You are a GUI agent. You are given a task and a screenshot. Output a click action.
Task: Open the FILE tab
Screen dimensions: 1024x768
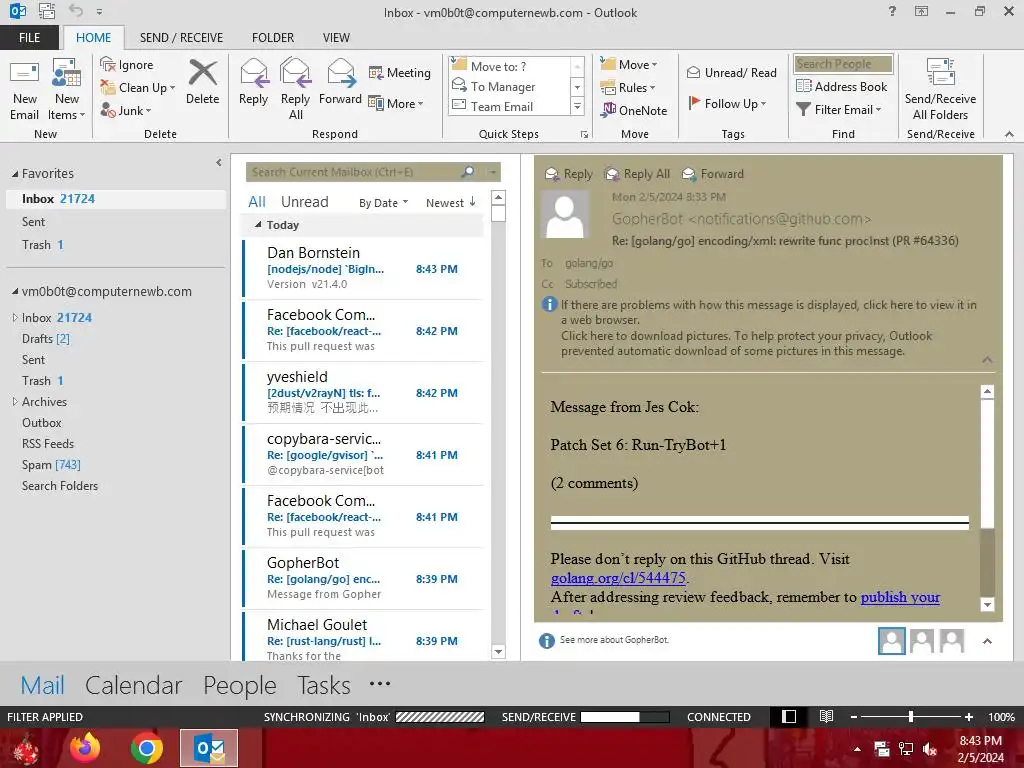click(29, 37)
